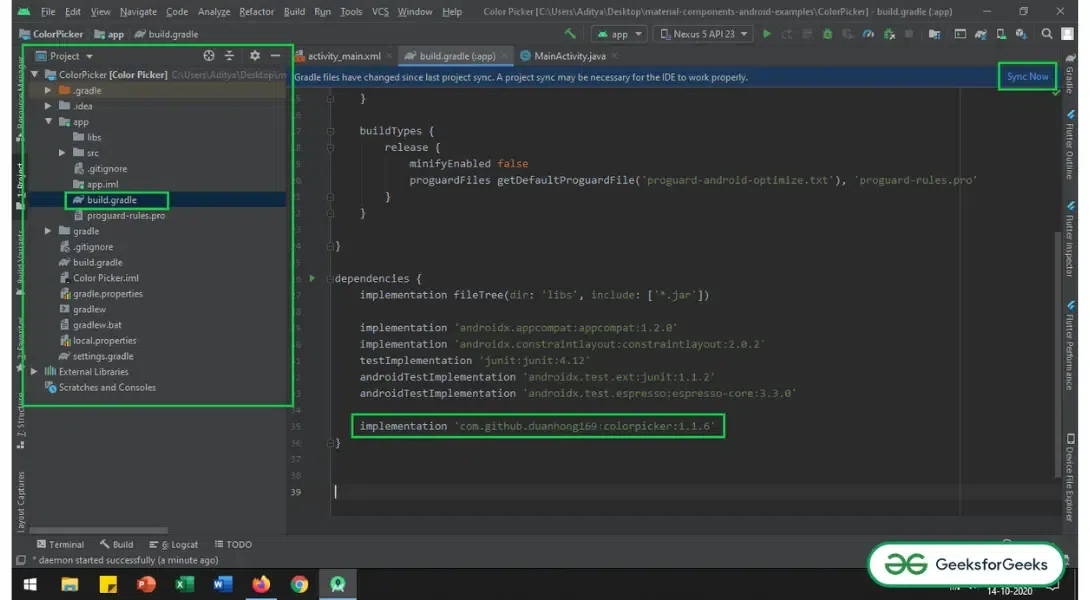The width and height of the screenshot is (1090, 600).
Task: Click the Sync Now link
Action: click(1027, 77)
